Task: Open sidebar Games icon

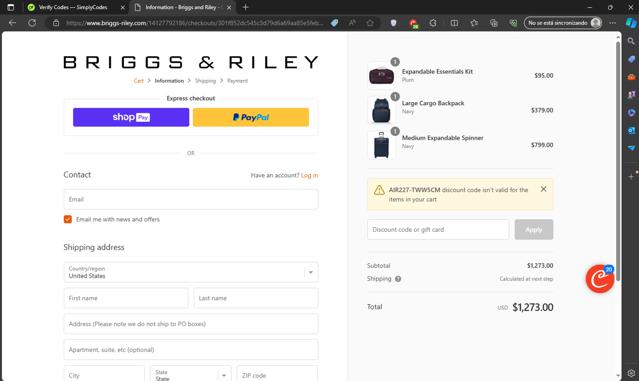Action: point(631,95)
